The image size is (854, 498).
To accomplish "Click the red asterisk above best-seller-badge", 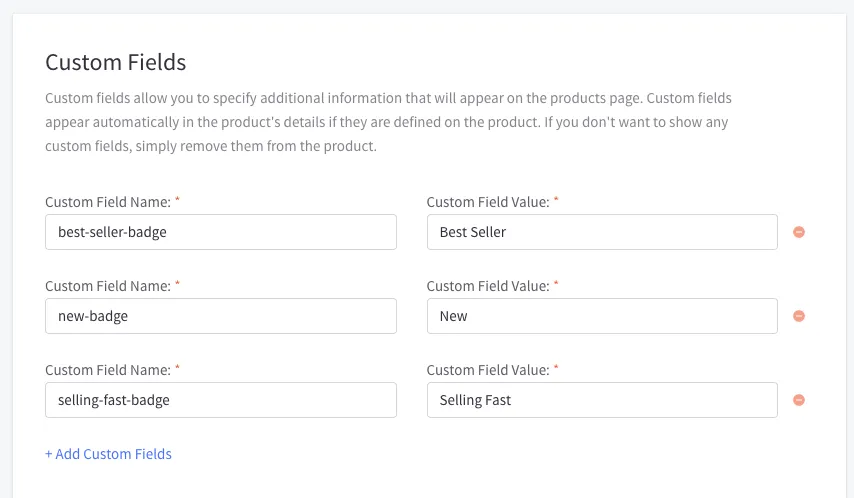I will pyautogui.click(x=177, y=200).
